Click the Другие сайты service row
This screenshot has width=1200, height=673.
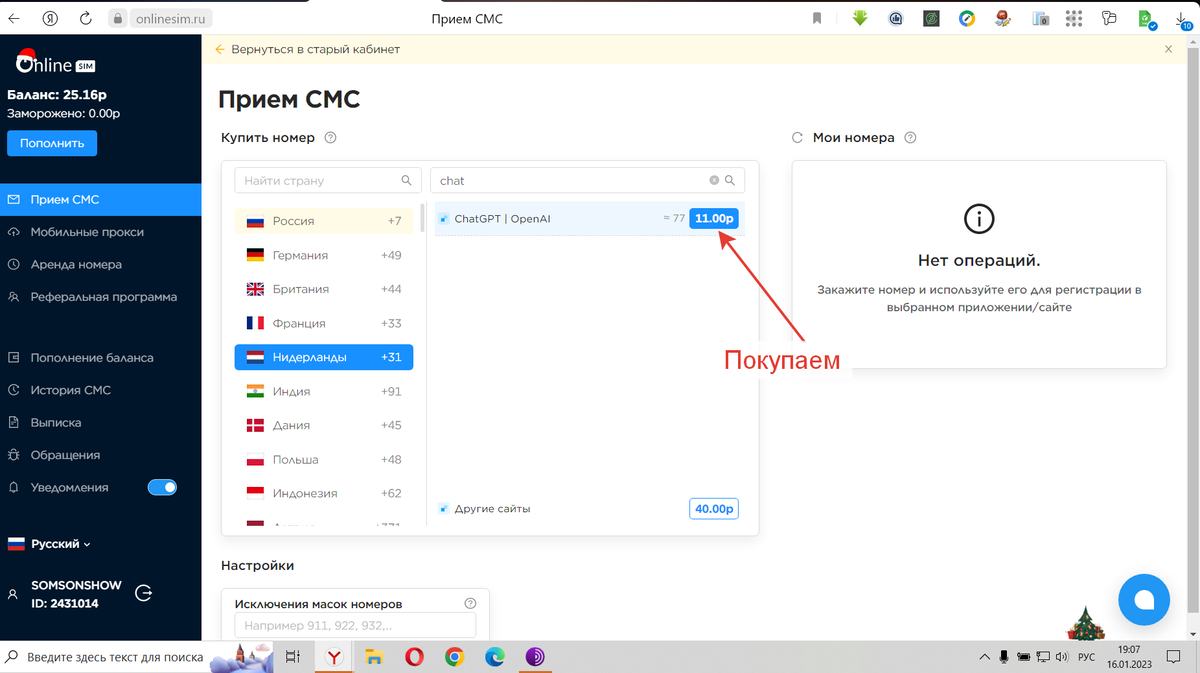589,509
